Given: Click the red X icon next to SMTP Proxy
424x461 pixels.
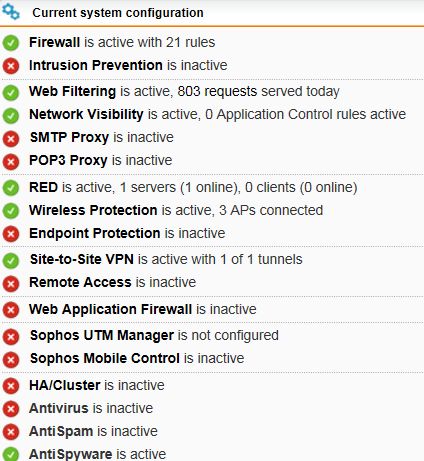Looking at the screenshot, I should click(11, 138).
